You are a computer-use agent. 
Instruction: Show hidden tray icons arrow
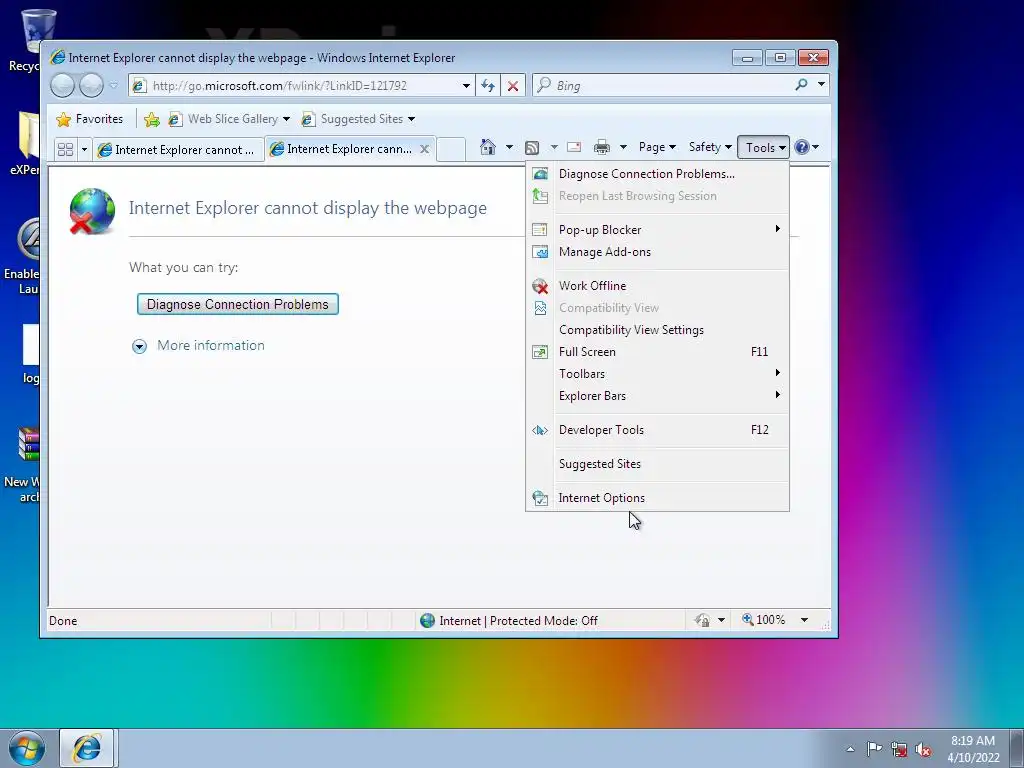(x=850, y=749)
